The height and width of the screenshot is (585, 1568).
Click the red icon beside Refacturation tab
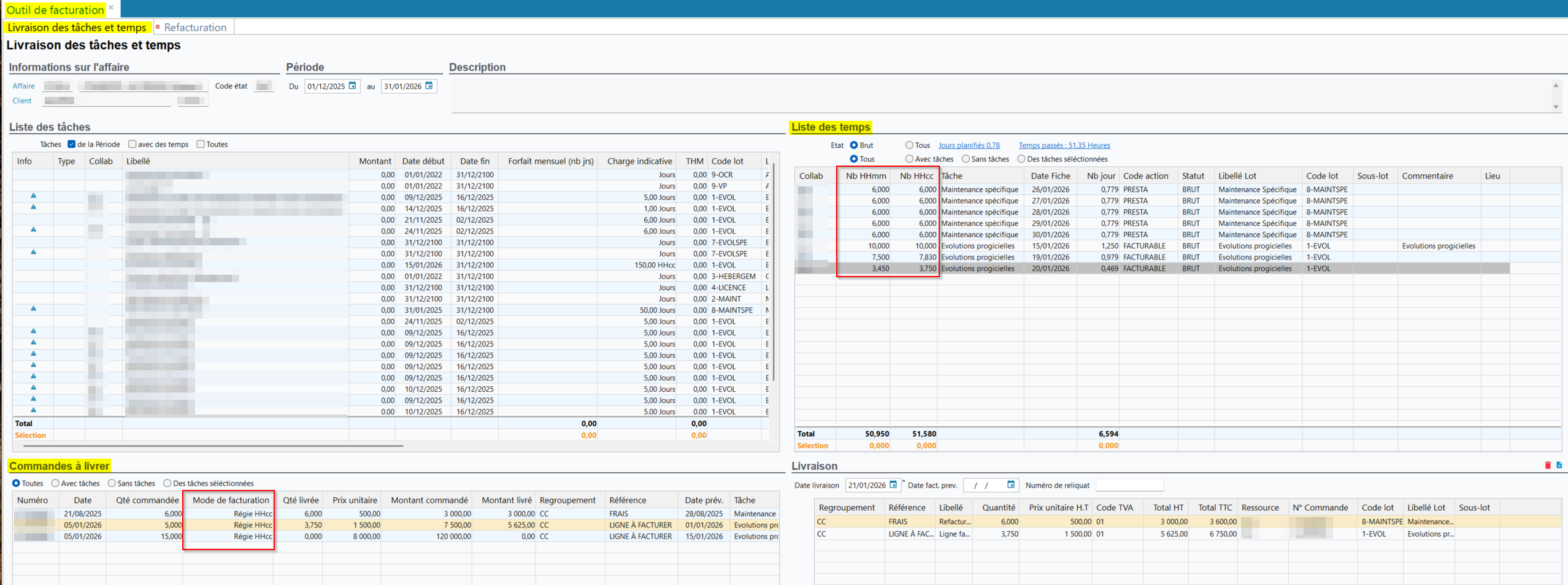[158, 27]
